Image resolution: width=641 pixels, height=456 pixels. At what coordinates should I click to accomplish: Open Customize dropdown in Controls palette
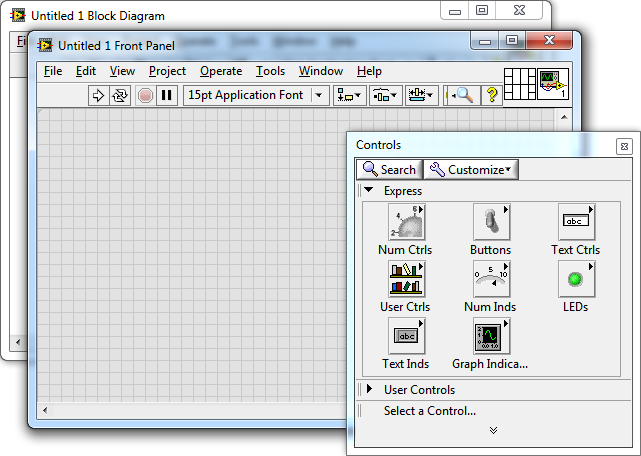tap(471, 169)
